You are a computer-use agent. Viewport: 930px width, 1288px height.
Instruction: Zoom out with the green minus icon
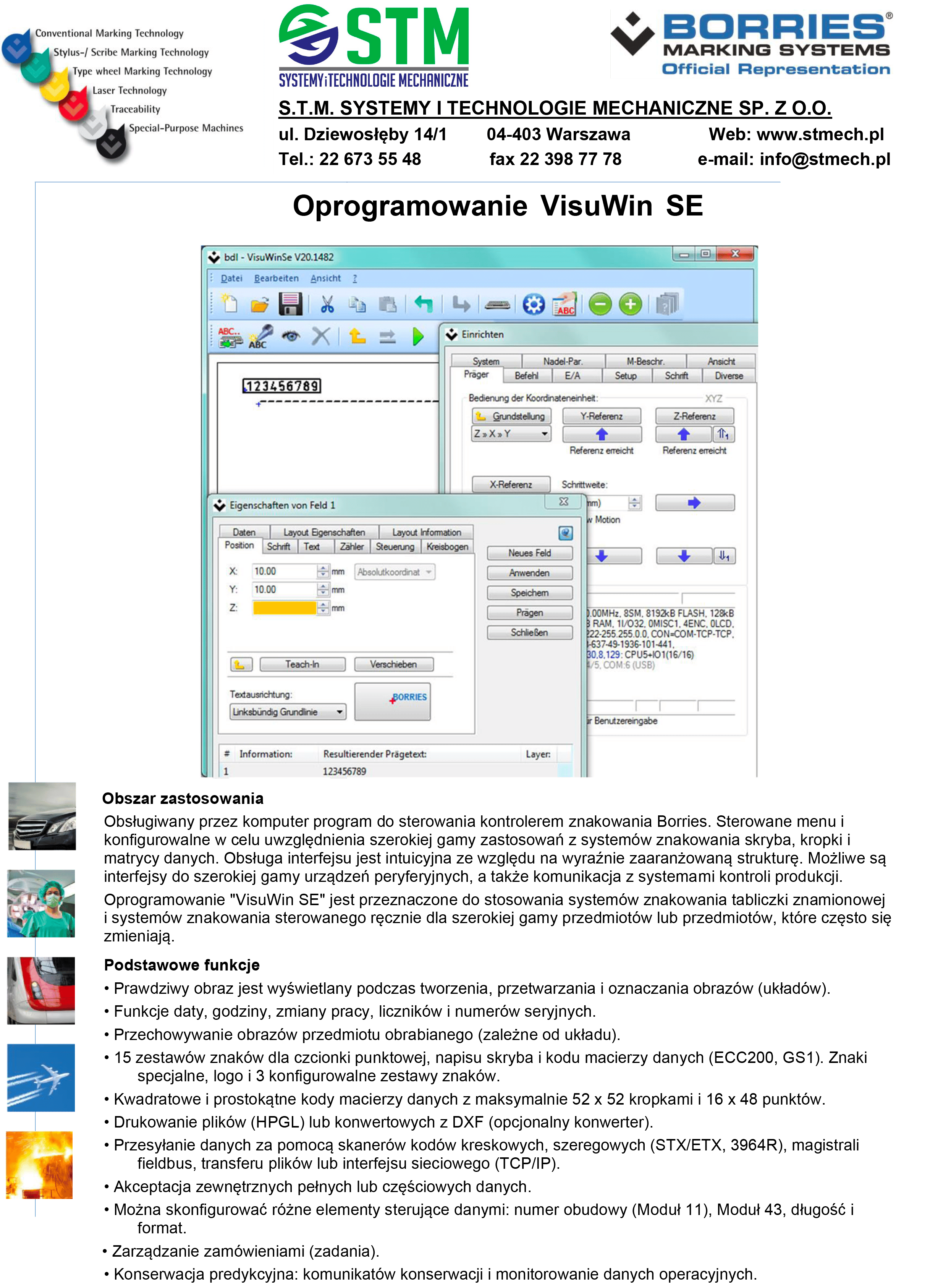(600, 305)
